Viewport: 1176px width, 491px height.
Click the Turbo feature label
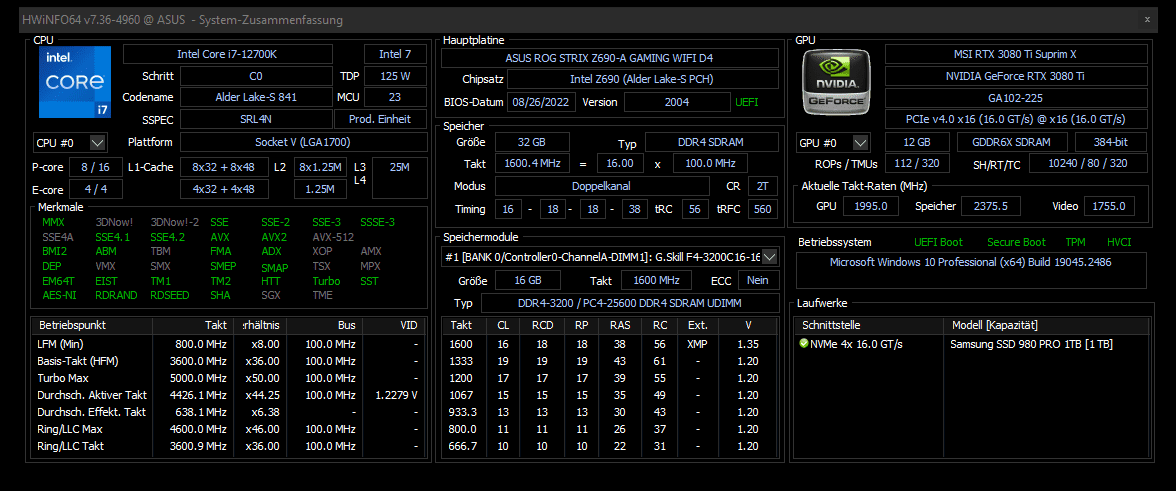(326, 281)
